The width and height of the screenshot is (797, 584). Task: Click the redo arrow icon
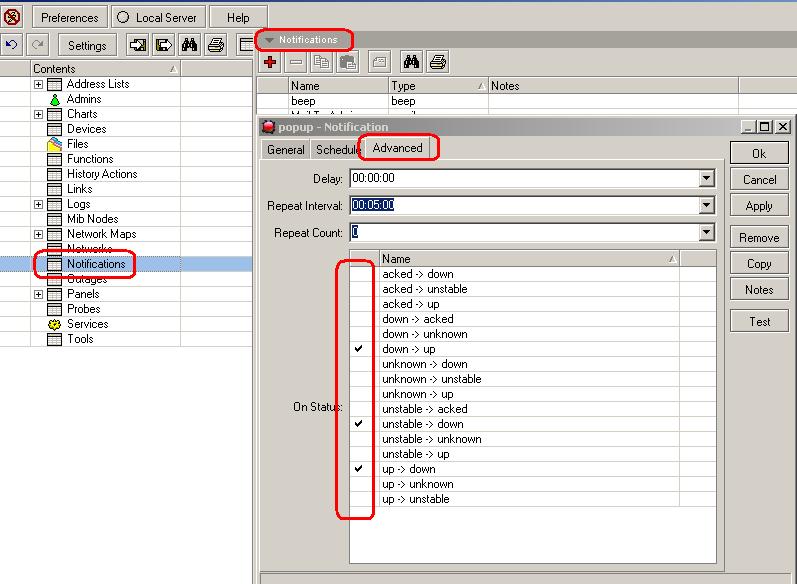38,45
